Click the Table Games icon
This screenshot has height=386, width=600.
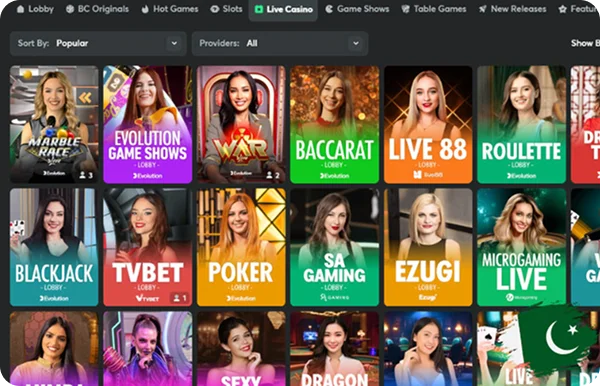(406, 9)
